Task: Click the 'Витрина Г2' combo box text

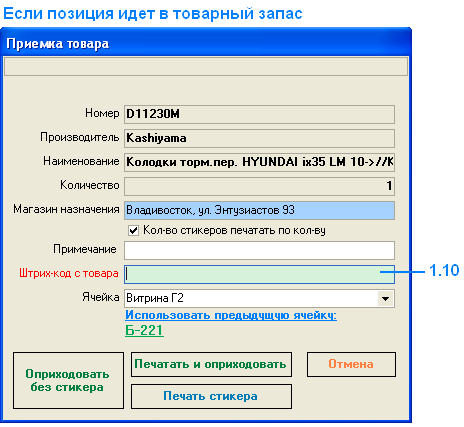Action: point(155,298)
